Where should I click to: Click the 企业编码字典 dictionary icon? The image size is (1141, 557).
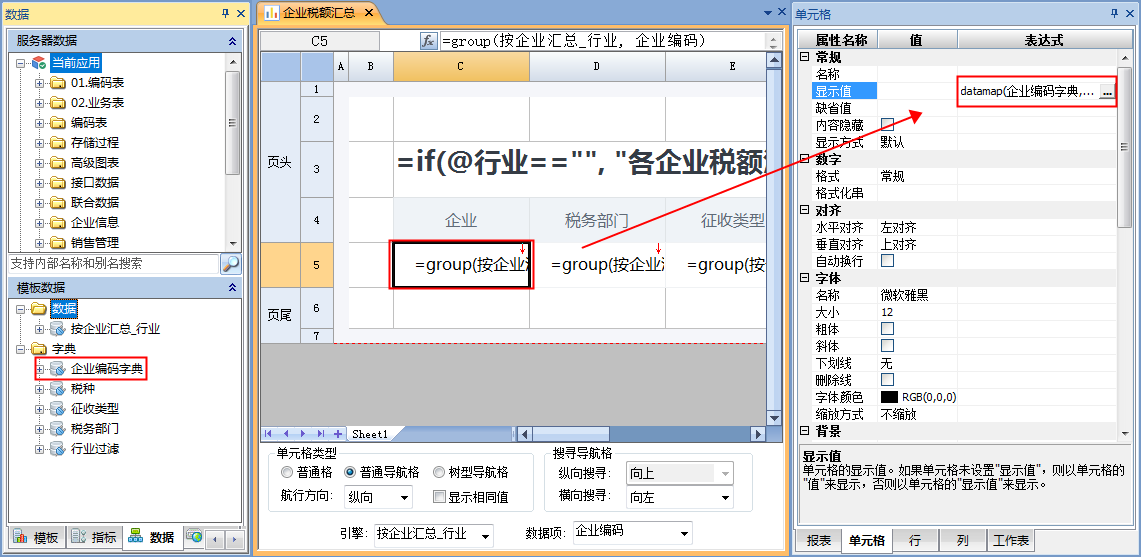click(59, 370)
